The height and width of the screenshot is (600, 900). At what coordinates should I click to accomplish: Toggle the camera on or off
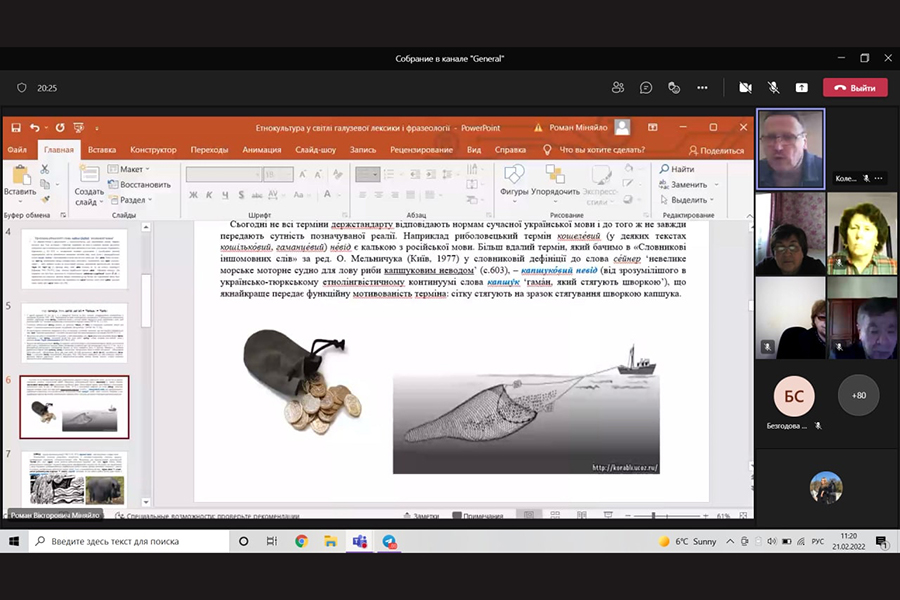click(745, 88)
